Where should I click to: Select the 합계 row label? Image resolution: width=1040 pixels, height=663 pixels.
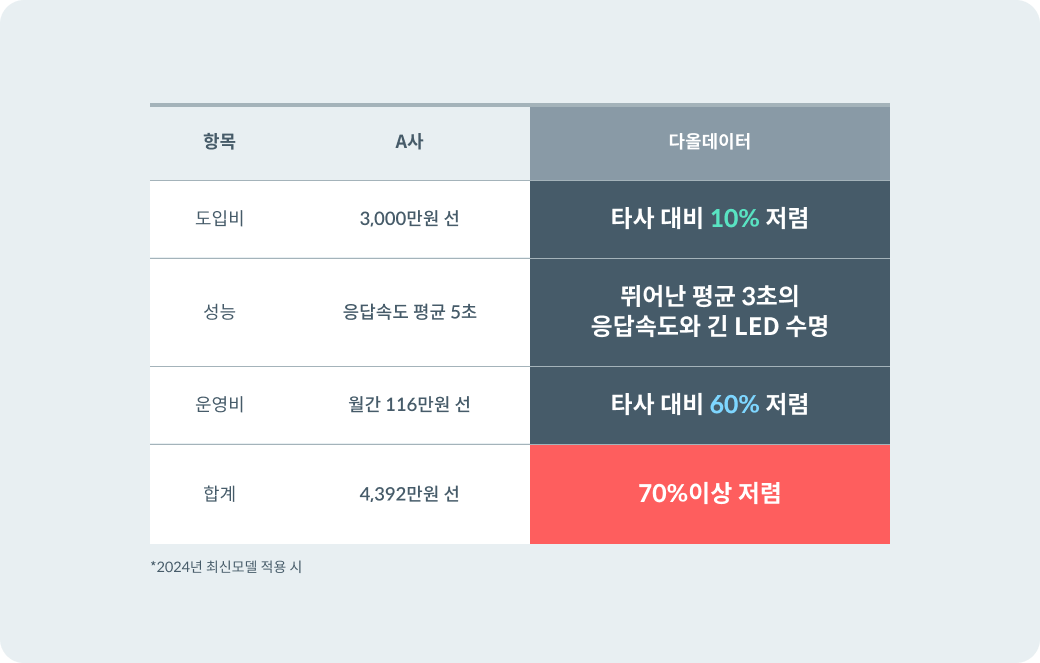219,494
